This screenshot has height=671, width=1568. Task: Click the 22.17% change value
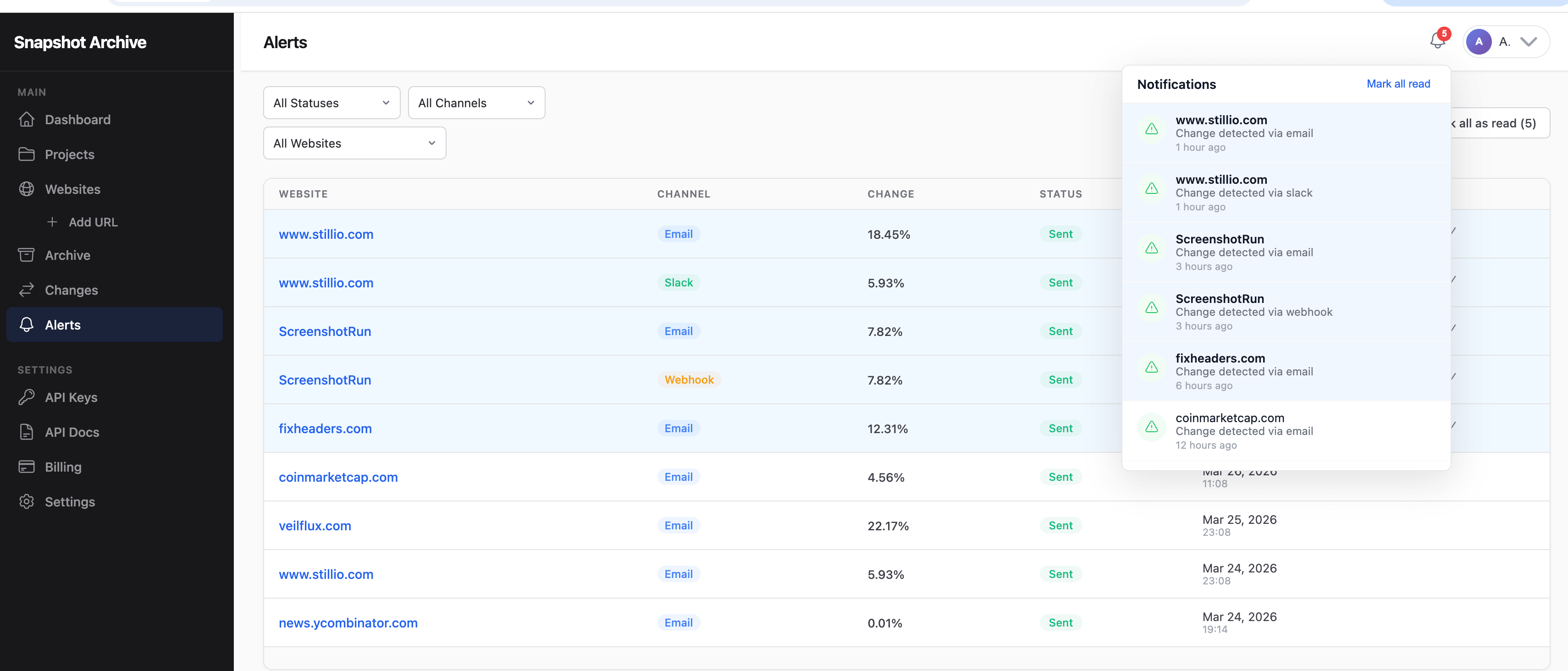pyautogui.click(x=888, y=526)
